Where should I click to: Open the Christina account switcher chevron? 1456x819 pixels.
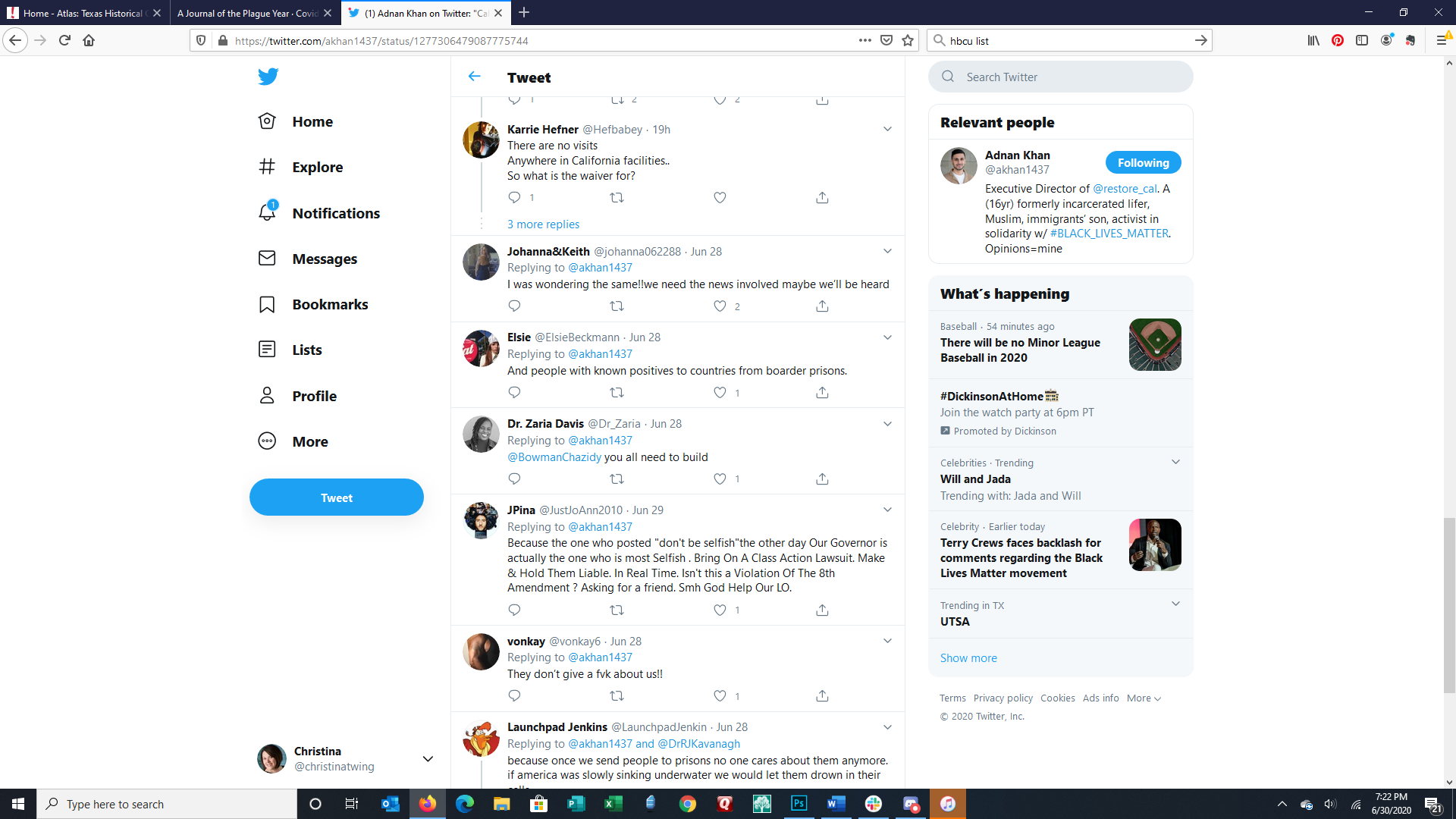click(x=428, y=758)
